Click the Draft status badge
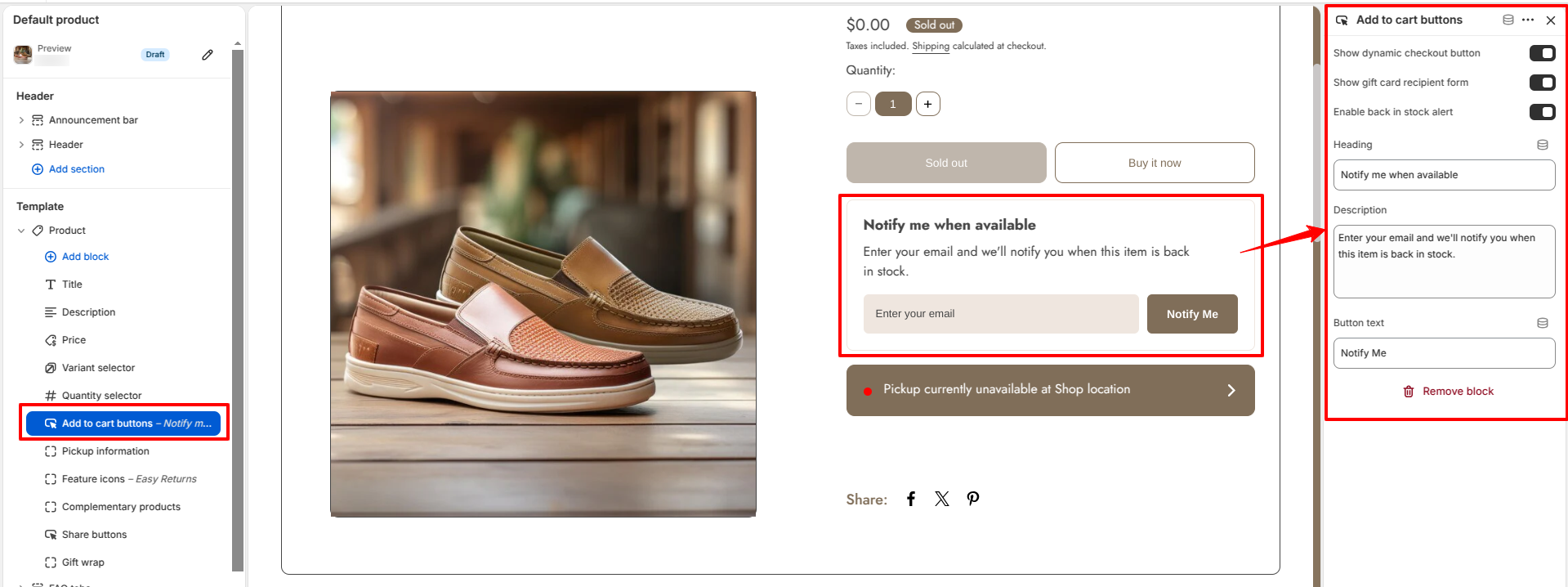This screenshot has height=587, width=1568. point(155,55)
